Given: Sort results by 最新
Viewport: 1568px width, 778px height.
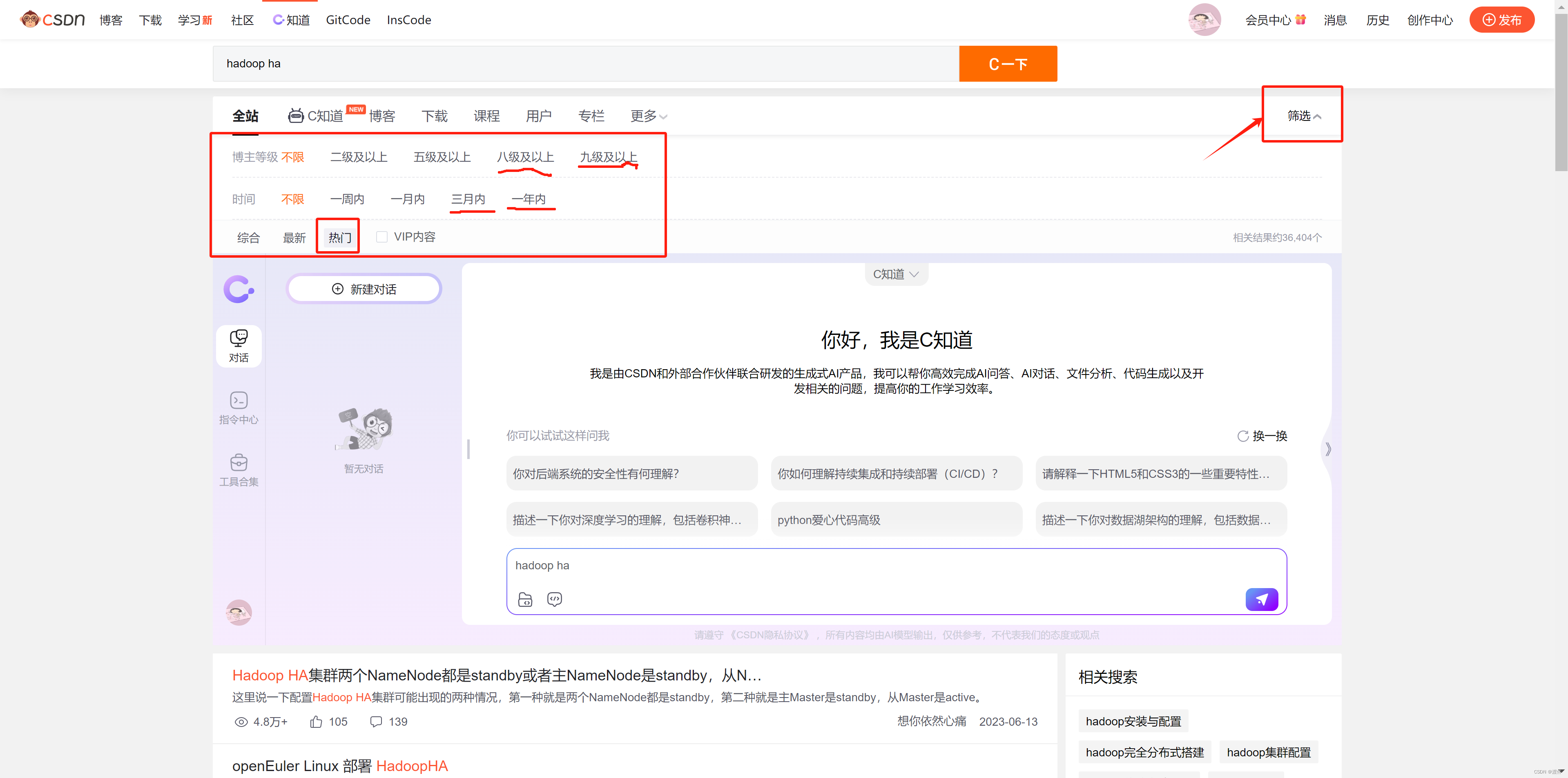Looking at the screenshot, I should tap(294, 237).
